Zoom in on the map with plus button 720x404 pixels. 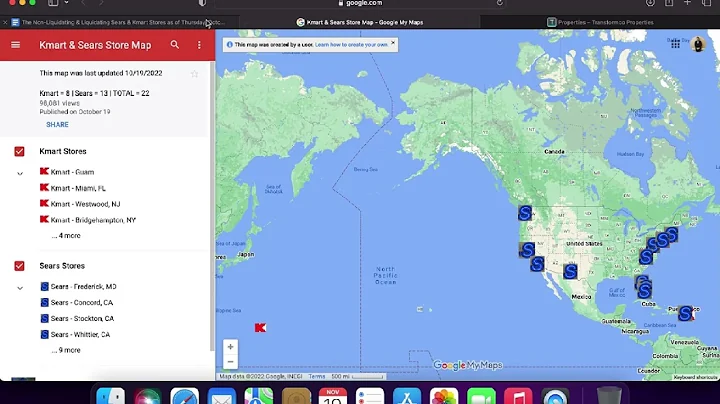pos(231,347)
